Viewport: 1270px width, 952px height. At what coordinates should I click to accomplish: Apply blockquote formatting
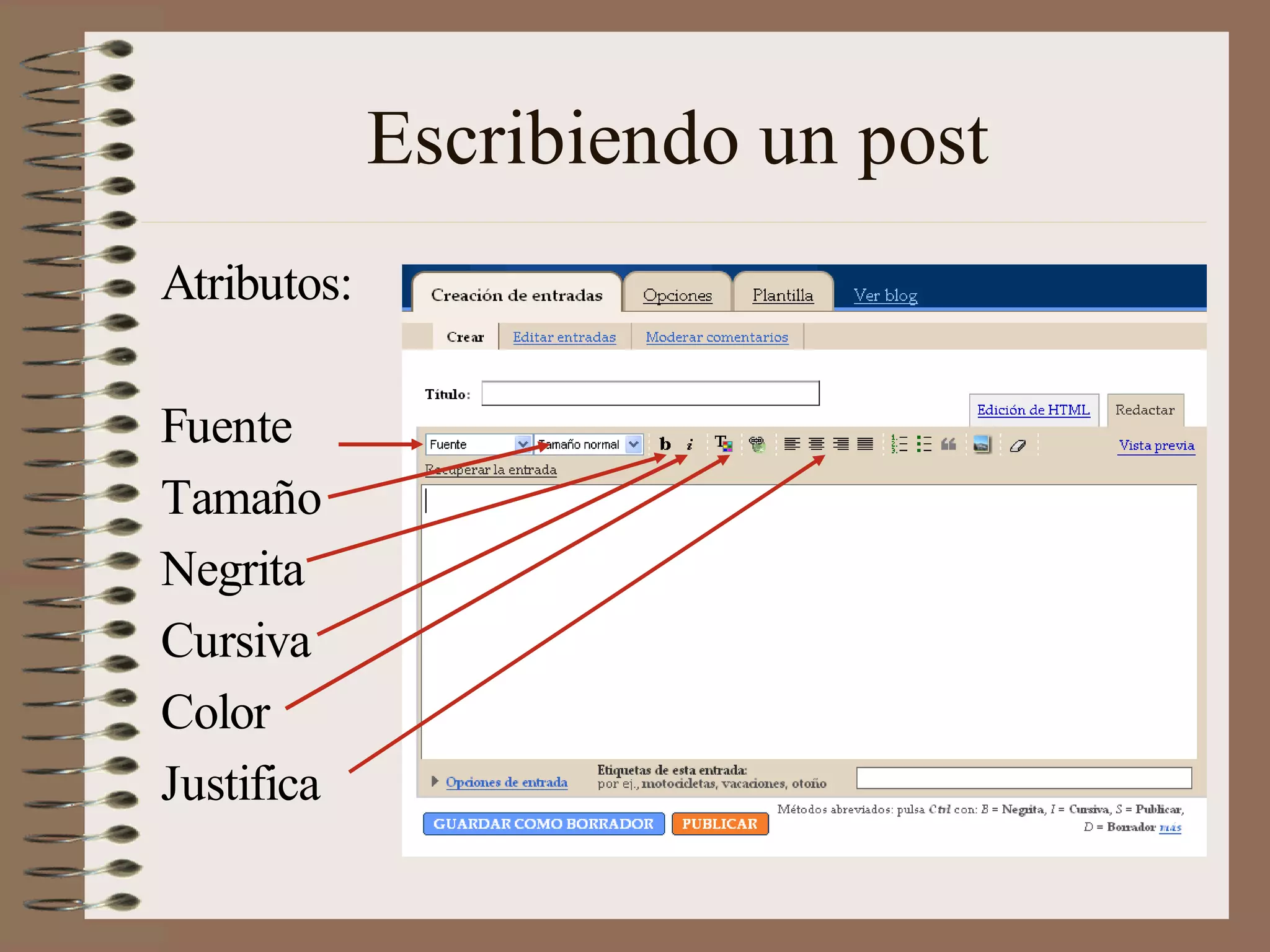coord(949,444)
